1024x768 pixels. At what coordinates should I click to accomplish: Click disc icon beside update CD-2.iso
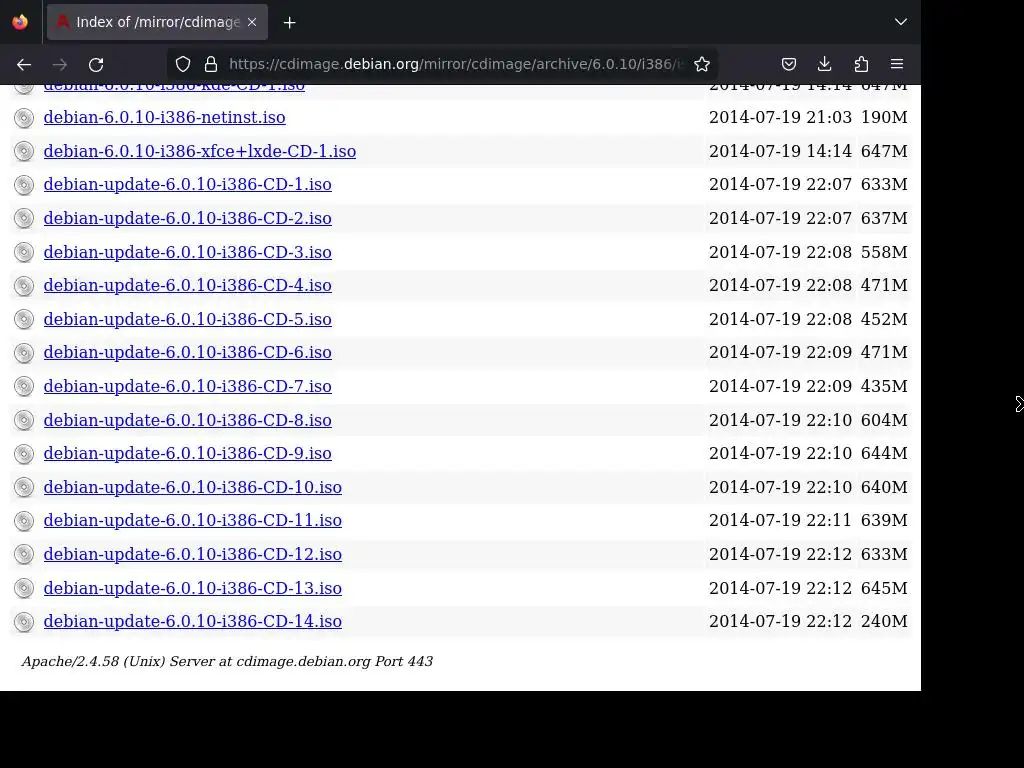[24, 218]
